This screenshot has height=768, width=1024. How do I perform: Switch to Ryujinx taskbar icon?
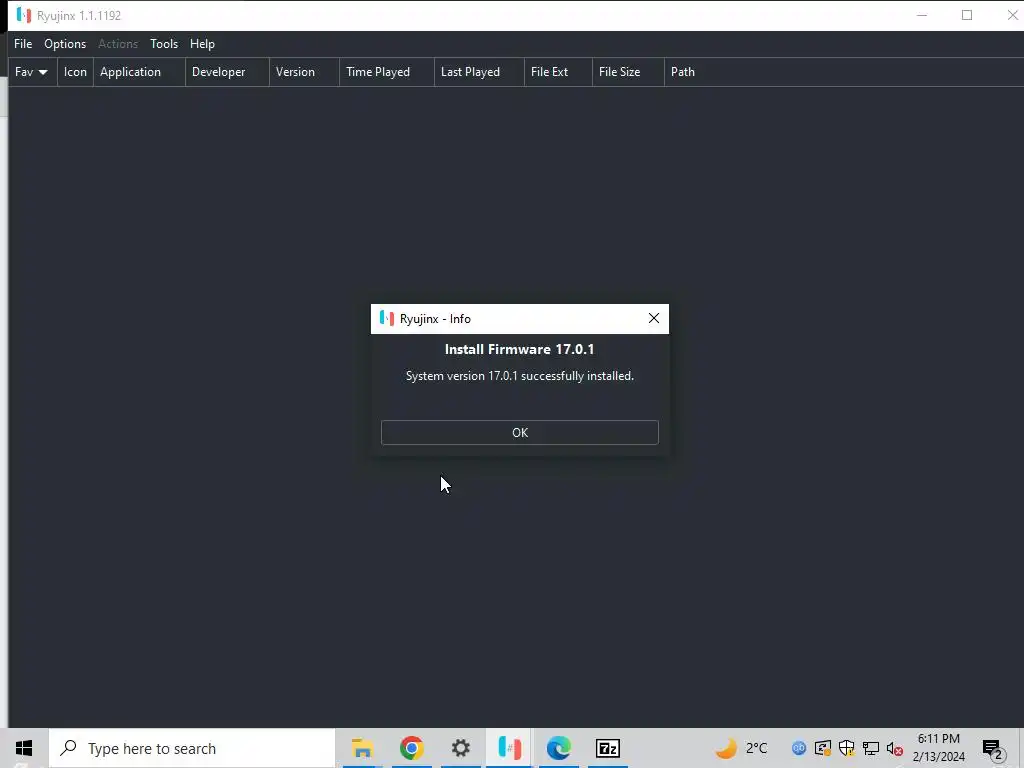click(x=509, y=748)
